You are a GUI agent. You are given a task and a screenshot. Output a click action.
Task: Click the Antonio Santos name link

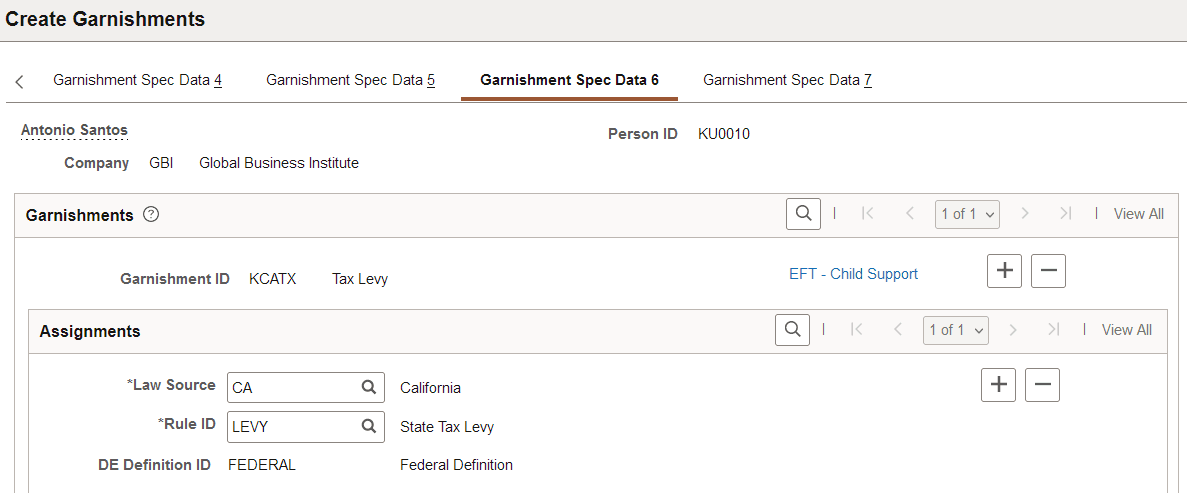(74, 130)
